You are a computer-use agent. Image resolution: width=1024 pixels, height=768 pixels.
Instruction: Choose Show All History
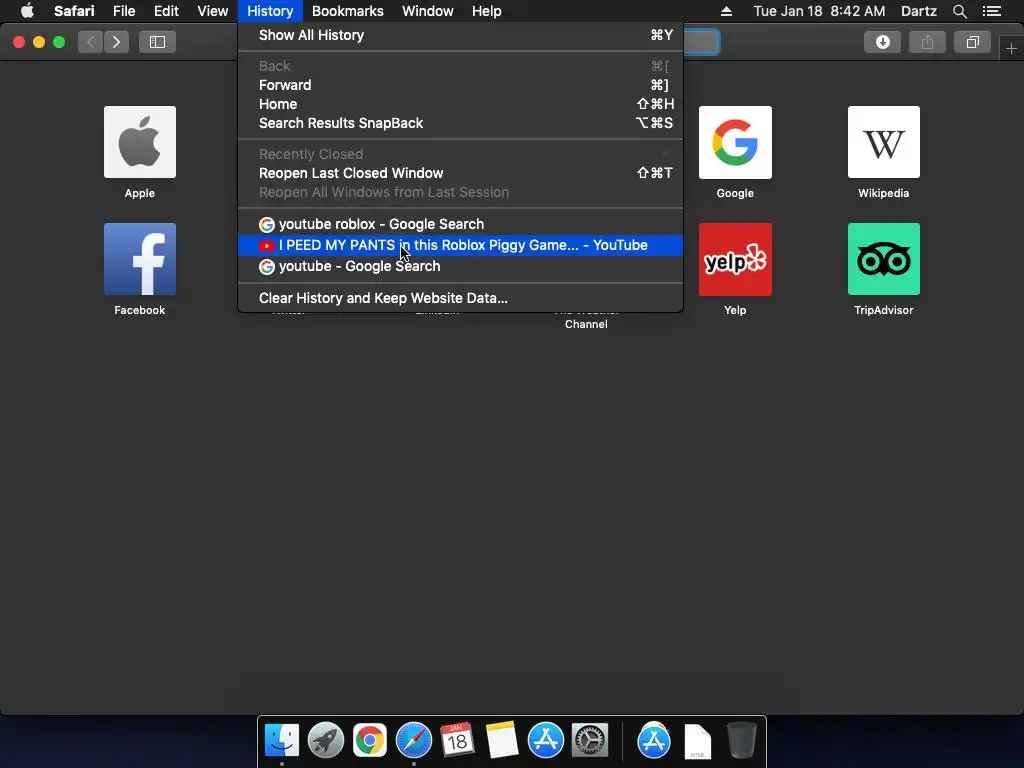460,35
